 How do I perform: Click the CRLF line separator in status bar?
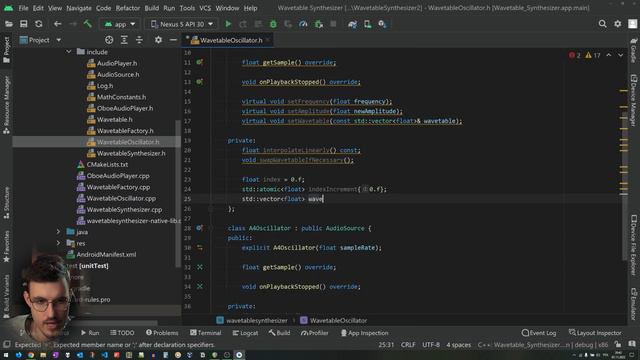408,345
